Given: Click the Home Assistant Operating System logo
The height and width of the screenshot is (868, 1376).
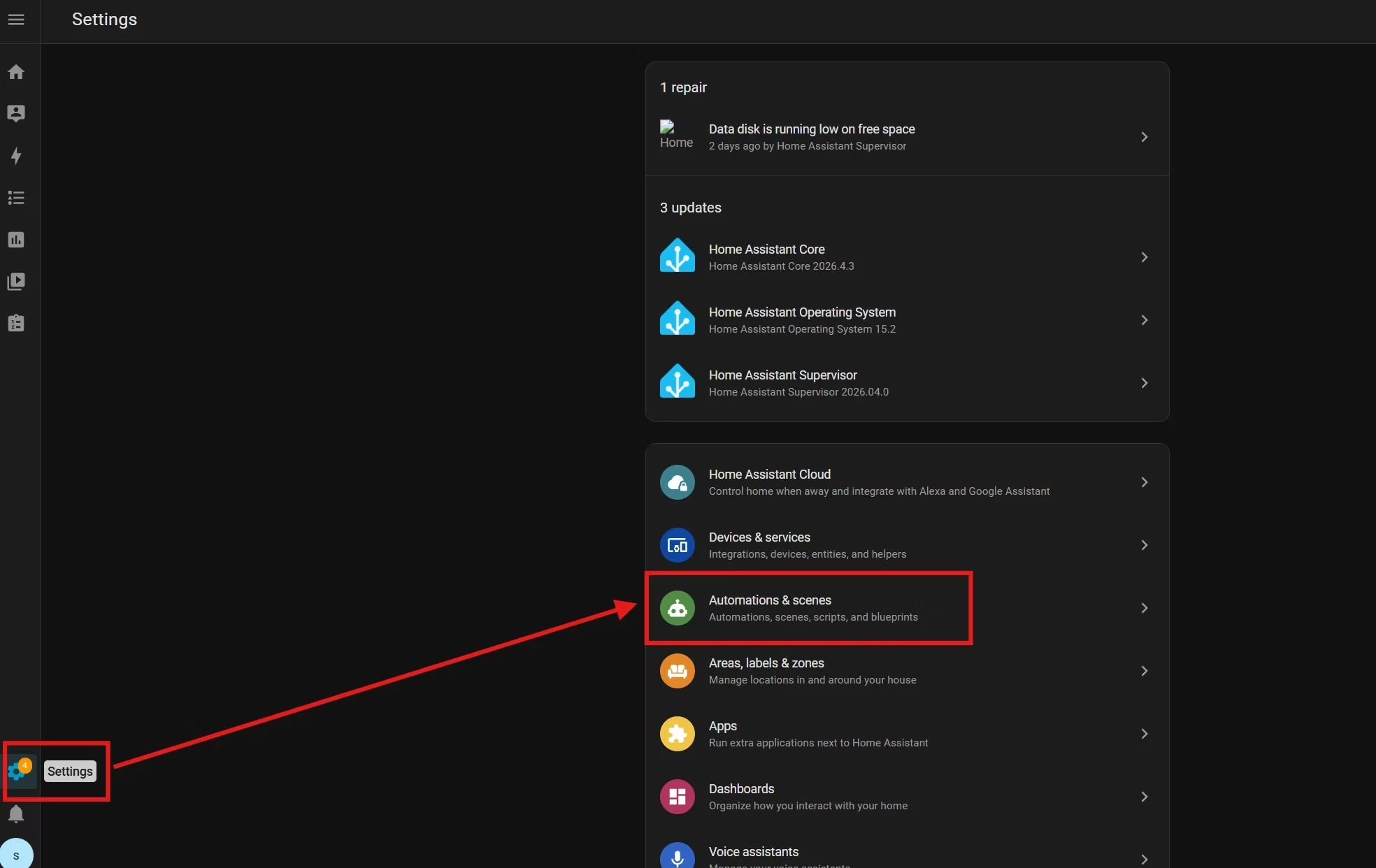Looking at the screenshot, I should 677,319.
